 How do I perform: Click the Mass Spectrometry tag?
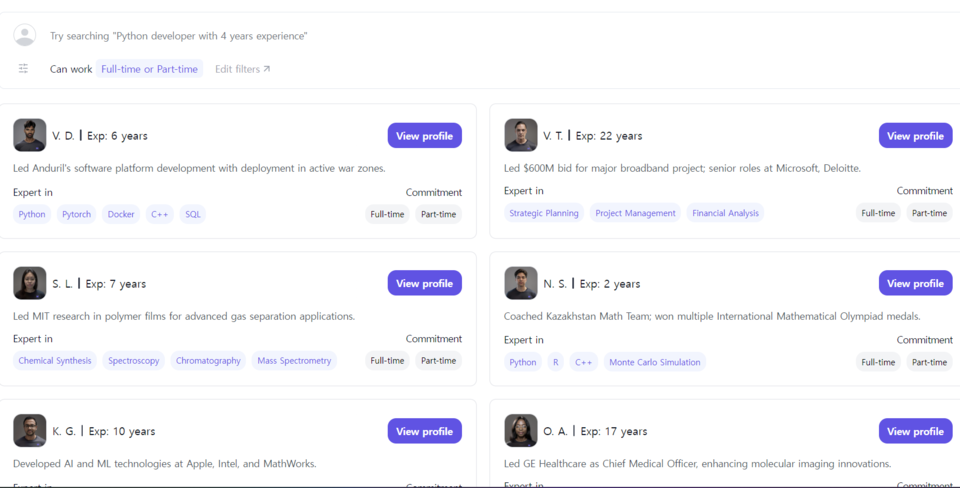tap(294, 361)
